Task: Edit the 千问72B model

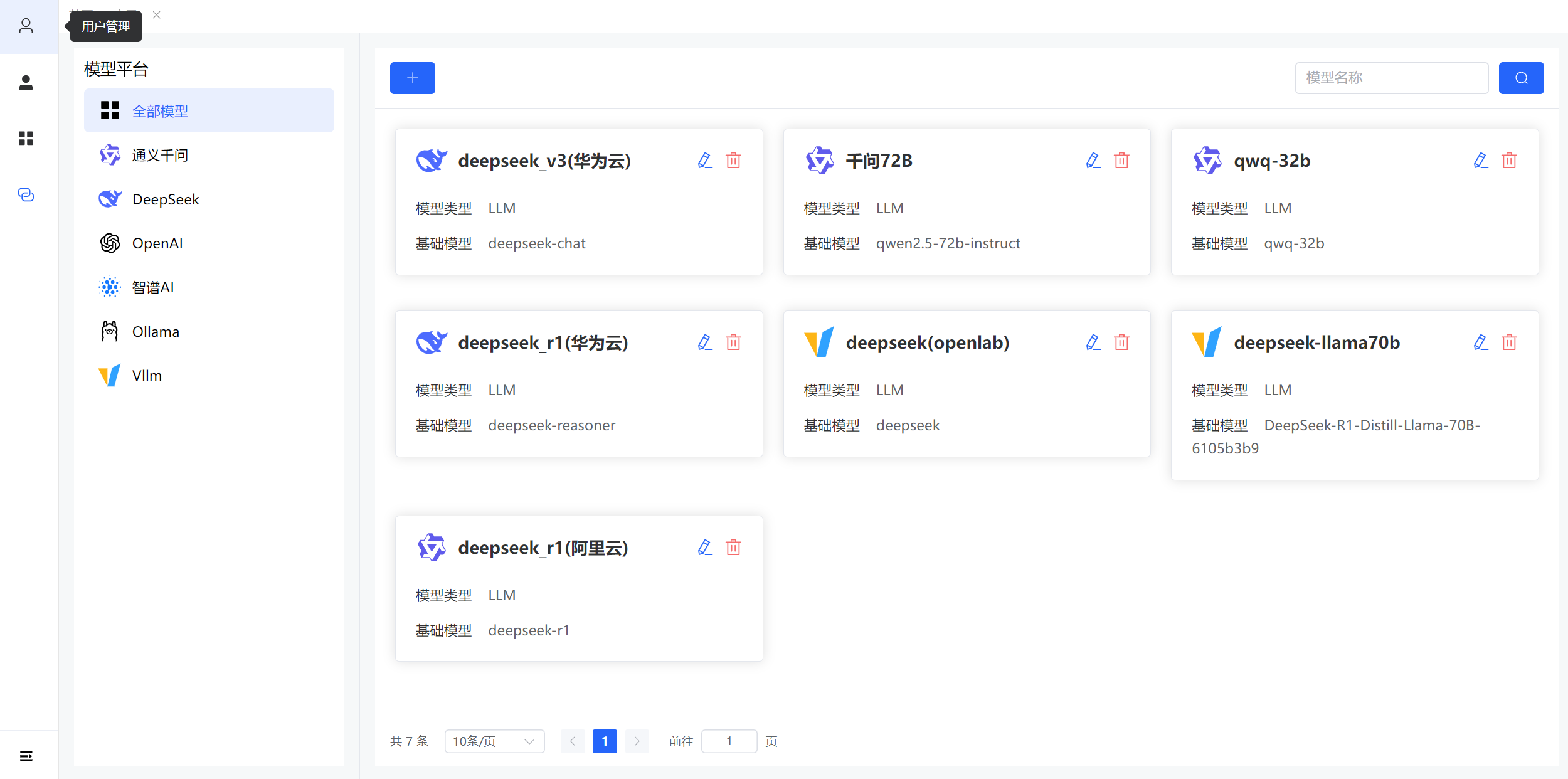Action: [1093, 161]
